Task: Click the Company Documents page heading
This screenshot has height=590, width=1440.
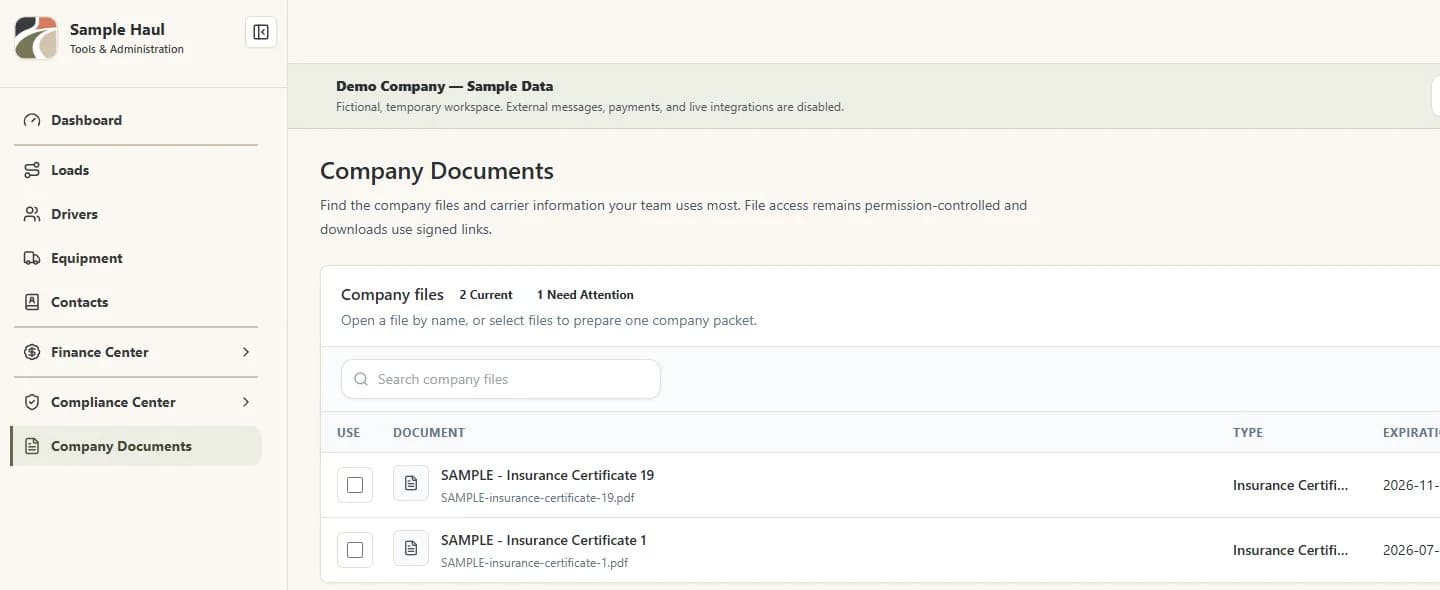Action: [x=437, y=171]
